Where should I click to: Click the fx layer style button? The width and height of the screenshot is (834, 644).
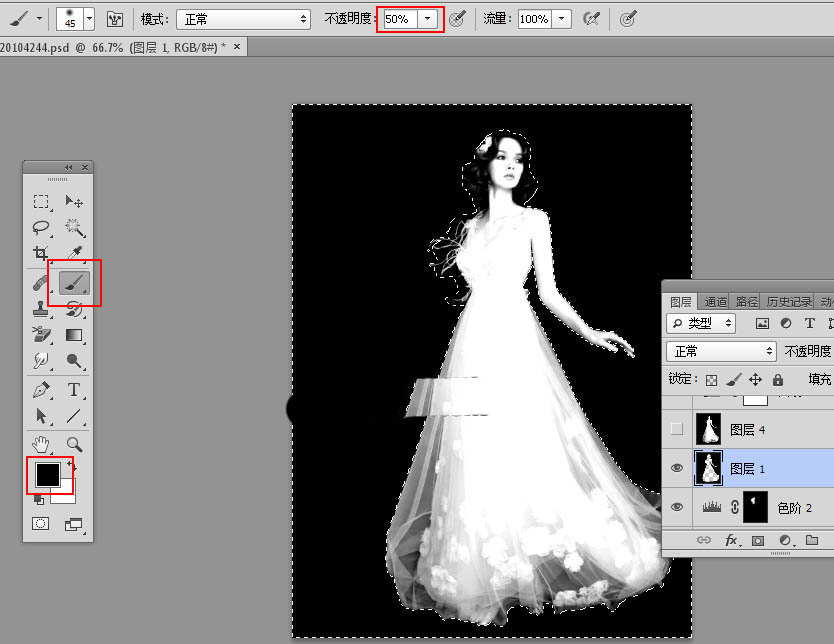[731, 540]
